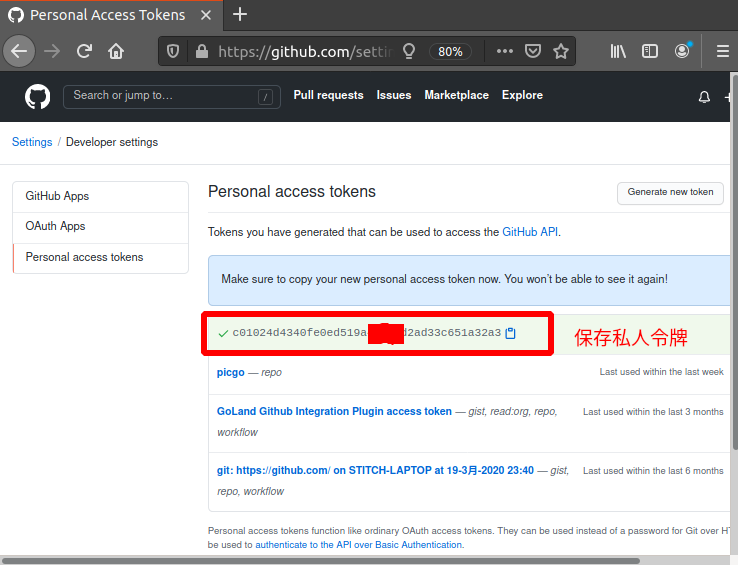This screenshot has height=565, width=738.
Task: Click the Firefox back arrow button
Action: [x=19, y=51]
